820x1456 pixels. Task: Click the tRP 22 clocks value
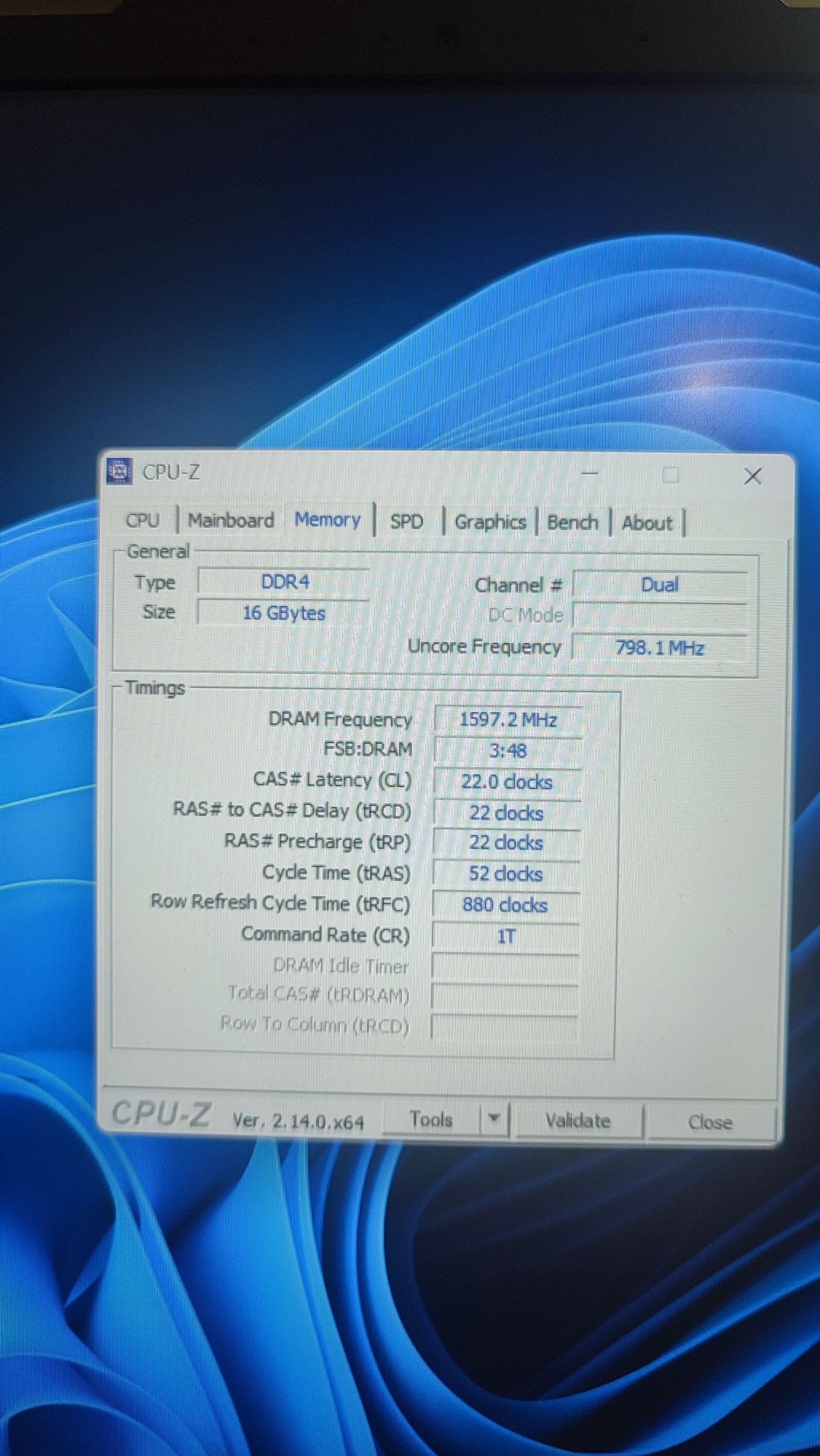coord(506,843)
